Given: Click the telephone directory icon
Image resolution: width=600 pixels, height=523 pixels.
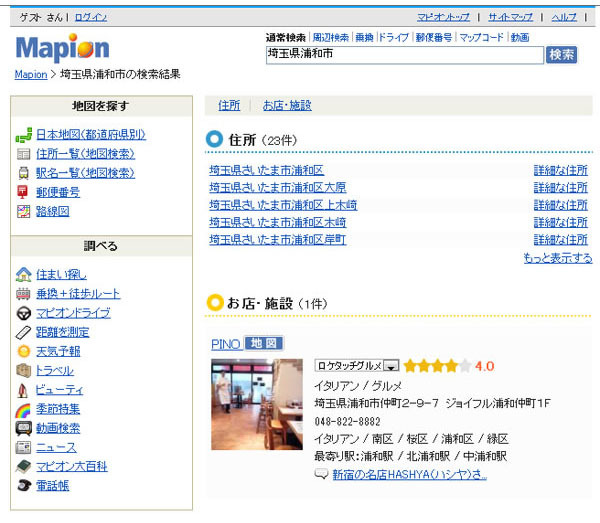Looking at the screenshot, I should 24,486.
